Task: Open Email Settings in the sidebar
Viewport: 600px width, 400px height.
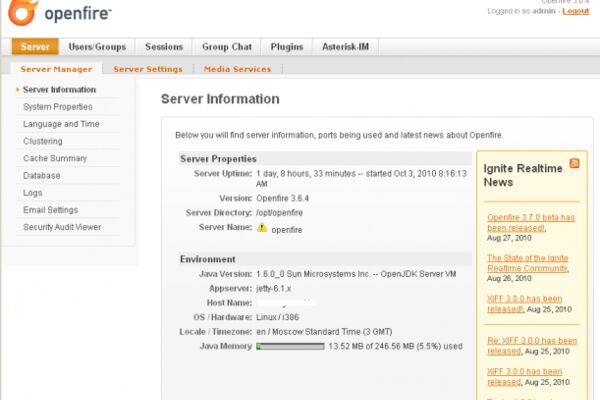Action: point(51,210)
